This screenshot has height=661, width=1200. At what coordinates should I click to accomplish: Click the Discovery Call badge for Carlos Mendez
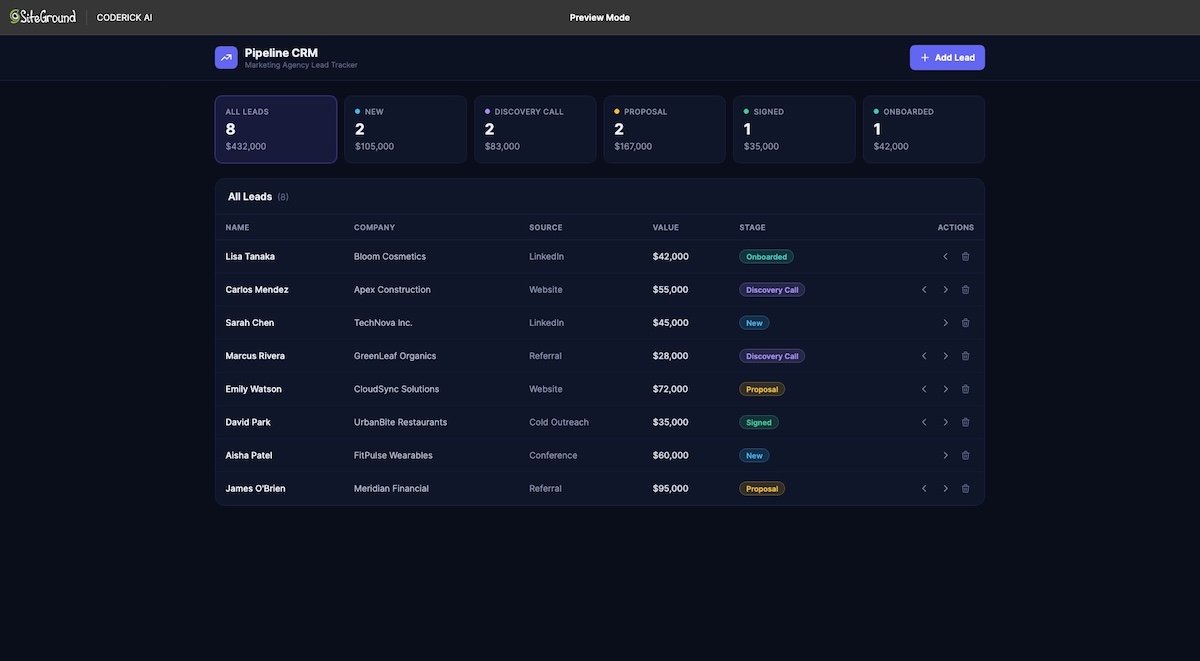click(x=772, y=290)
